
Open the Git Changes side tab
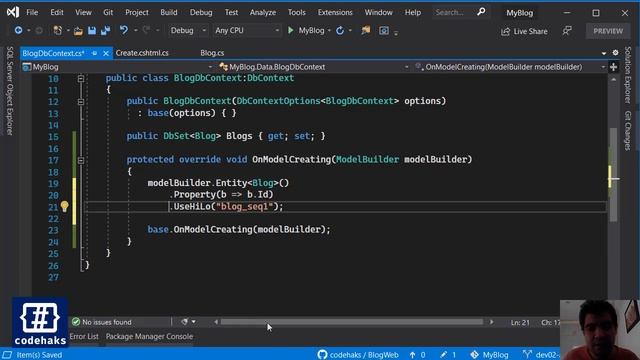pyautogui.click(x=628, y=130)
